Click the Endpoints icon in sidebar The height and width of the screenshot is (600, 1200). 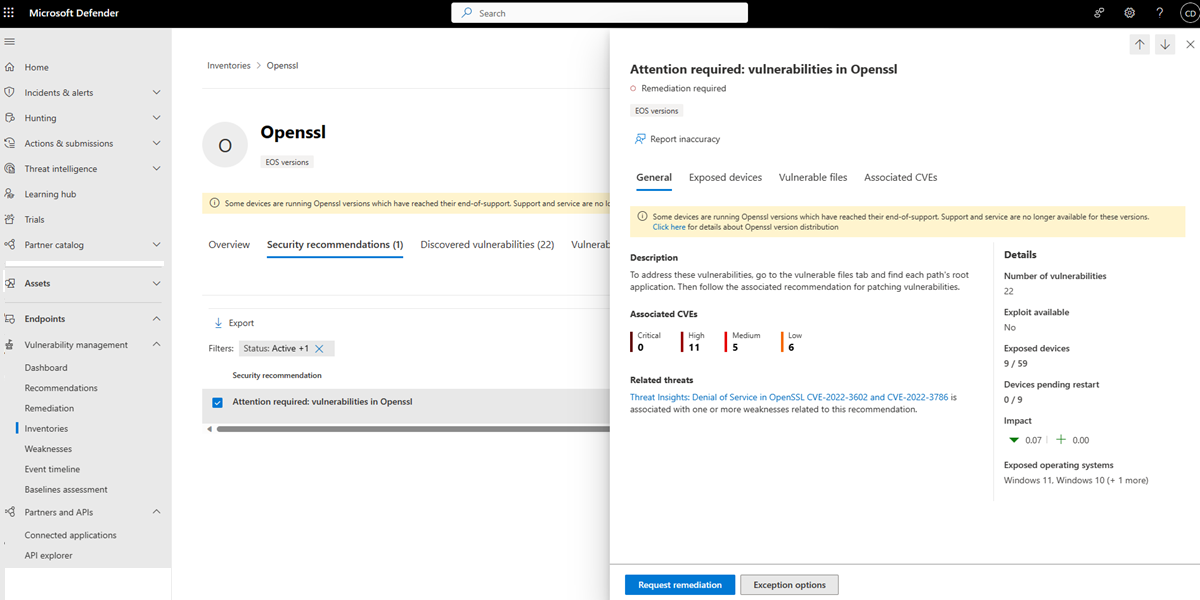[10, 319]
